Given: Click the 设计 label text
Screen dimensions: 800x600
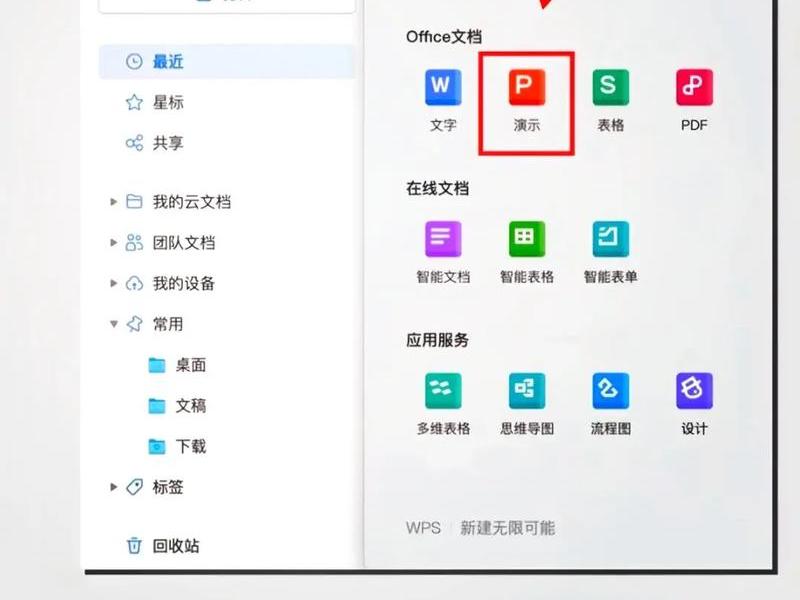Looking at the screenshot, I should pyautogui.click(x=694, y=429).
